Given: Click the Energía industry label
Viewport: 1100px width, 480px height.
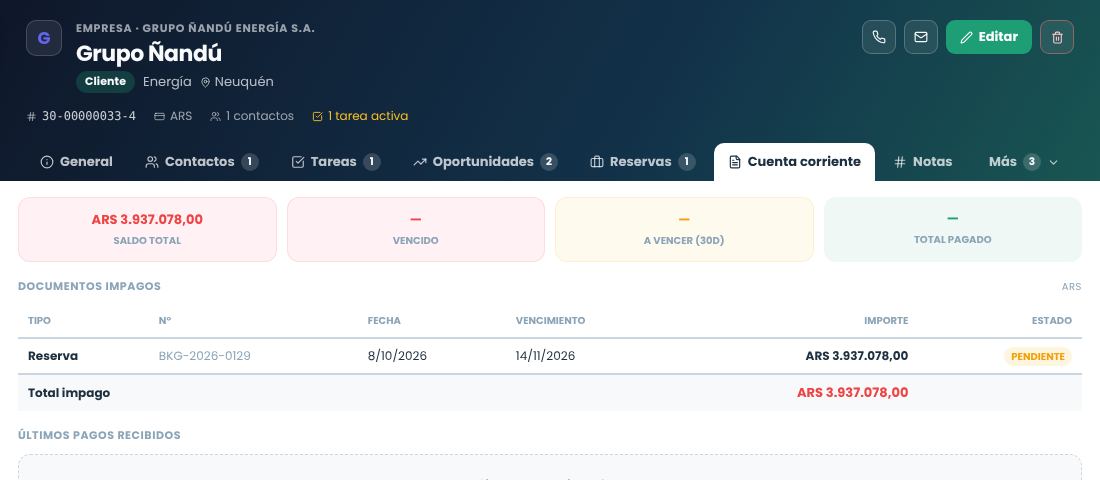Looking at the screenshot, I should (x=167, y=82).
